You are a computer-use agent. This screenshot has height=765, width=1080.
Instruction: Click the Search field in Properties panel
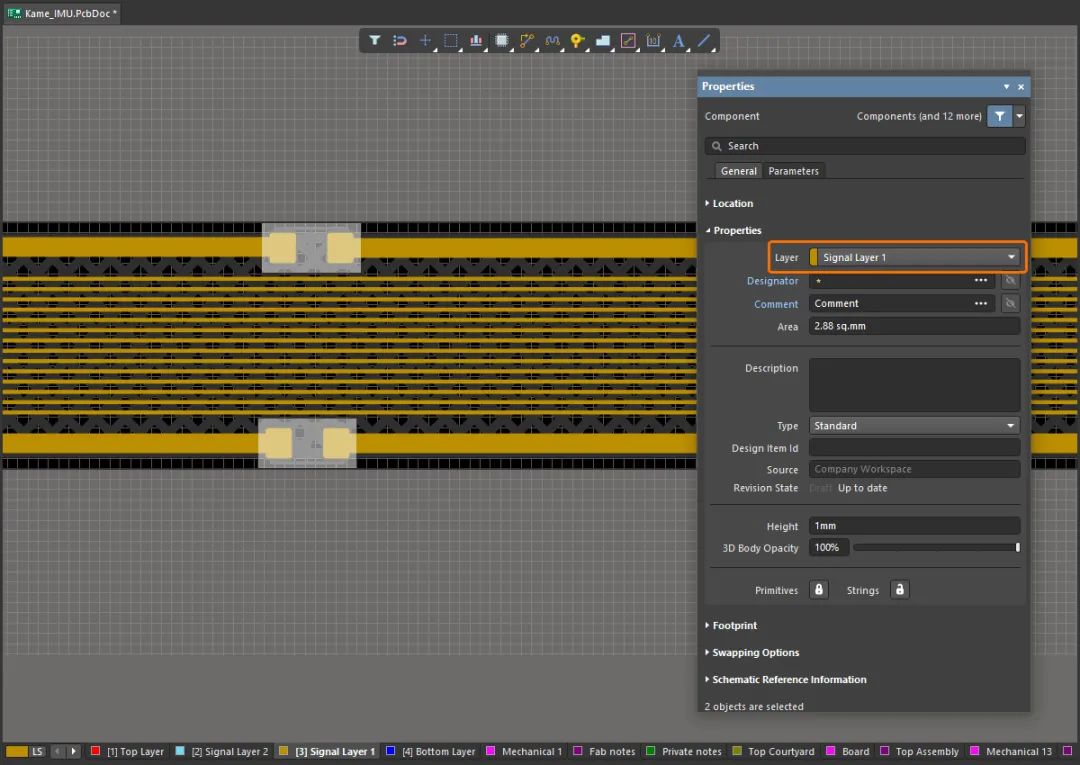[865, 146]
